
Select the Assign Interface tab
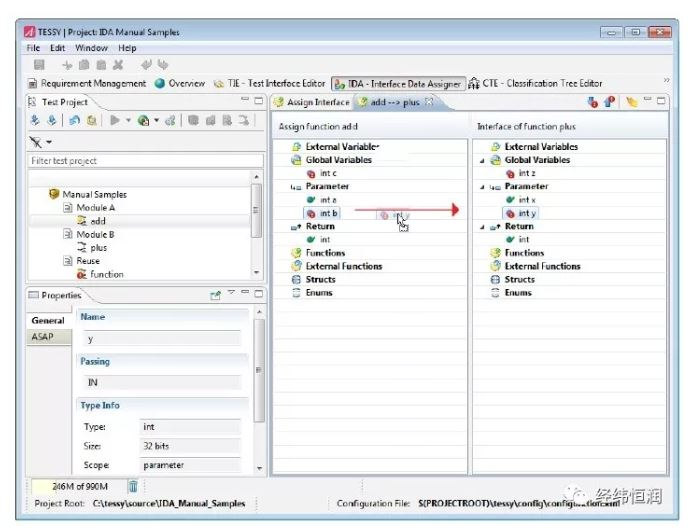[x=312, y=102]
